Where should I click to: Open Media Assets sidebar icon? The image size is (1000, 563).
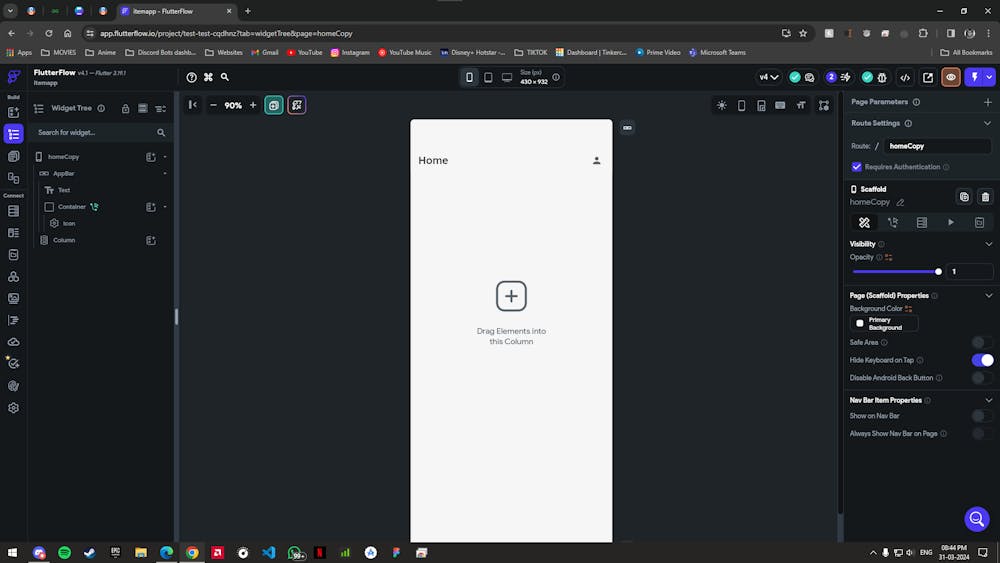[x=13, y=298]
